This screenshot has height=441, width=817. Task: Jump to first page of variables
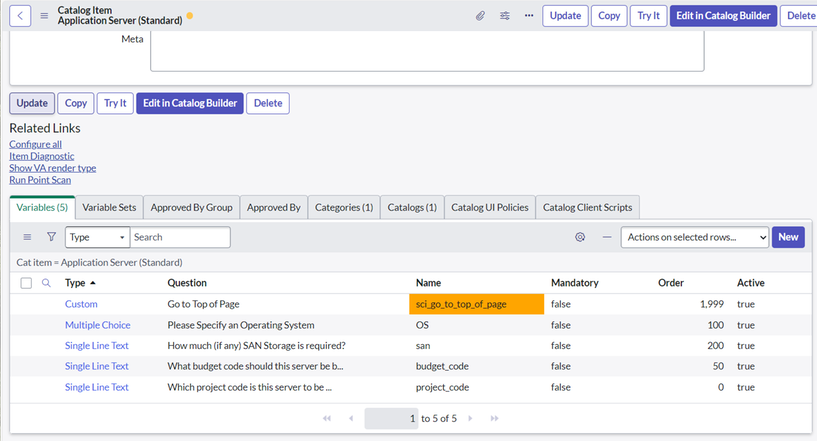(x=327, y=418)
